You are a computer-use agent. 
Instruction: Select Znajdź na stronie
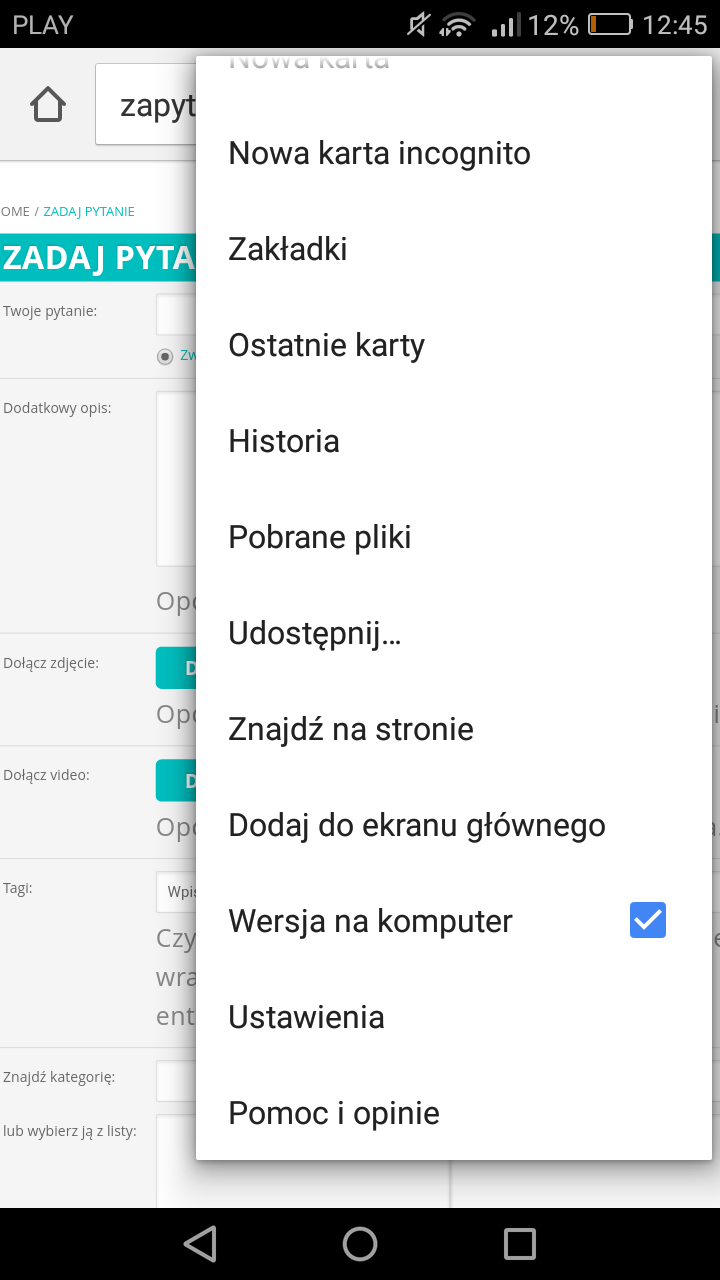[x=351, y=729]
